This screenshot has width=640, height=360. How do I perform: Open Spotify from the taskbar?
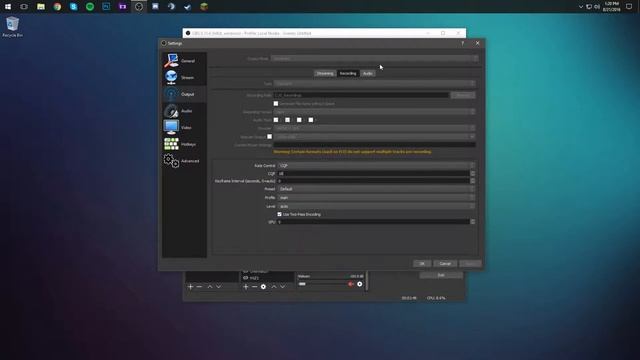coord(90,7)
